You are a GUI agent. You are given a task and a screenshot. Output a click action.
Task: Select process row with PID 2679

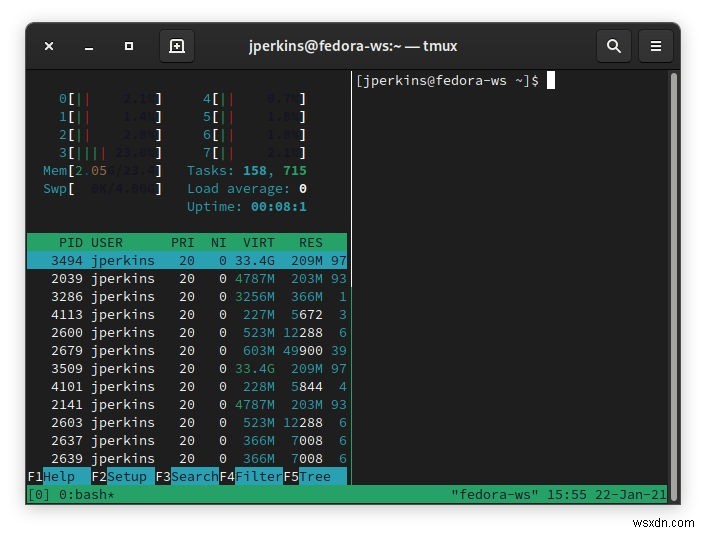click(187, 351)
